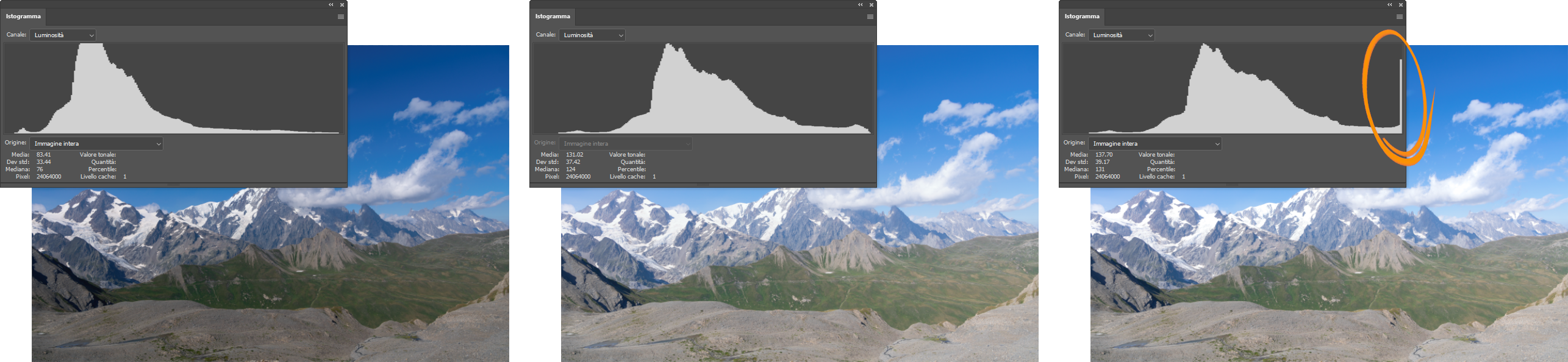
Task: Click the histogram graph with the right-edge spike
Action: click(x=1233, y=88)
